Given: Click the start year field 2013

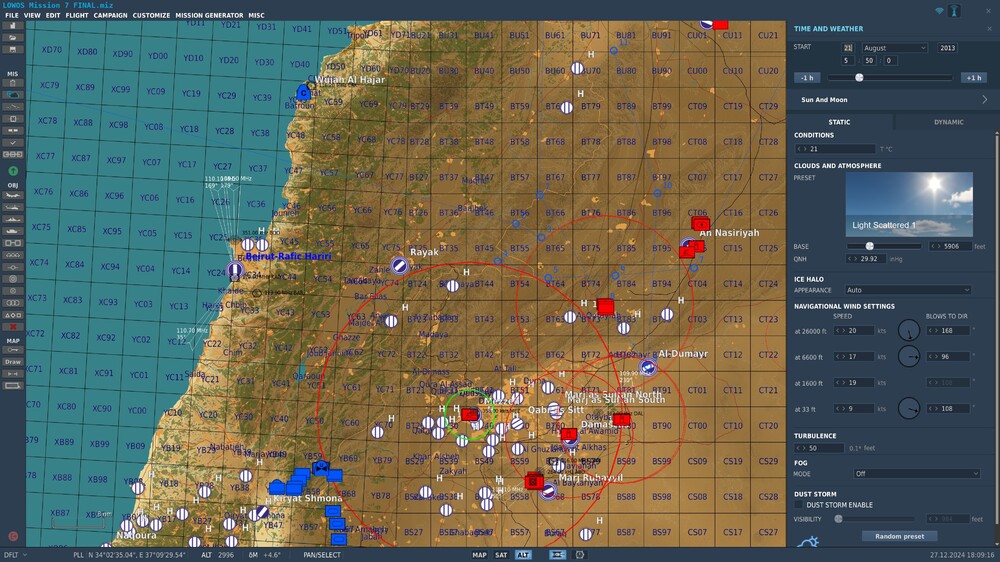Looking at the screenshot, I should click(x=947, y=48).
